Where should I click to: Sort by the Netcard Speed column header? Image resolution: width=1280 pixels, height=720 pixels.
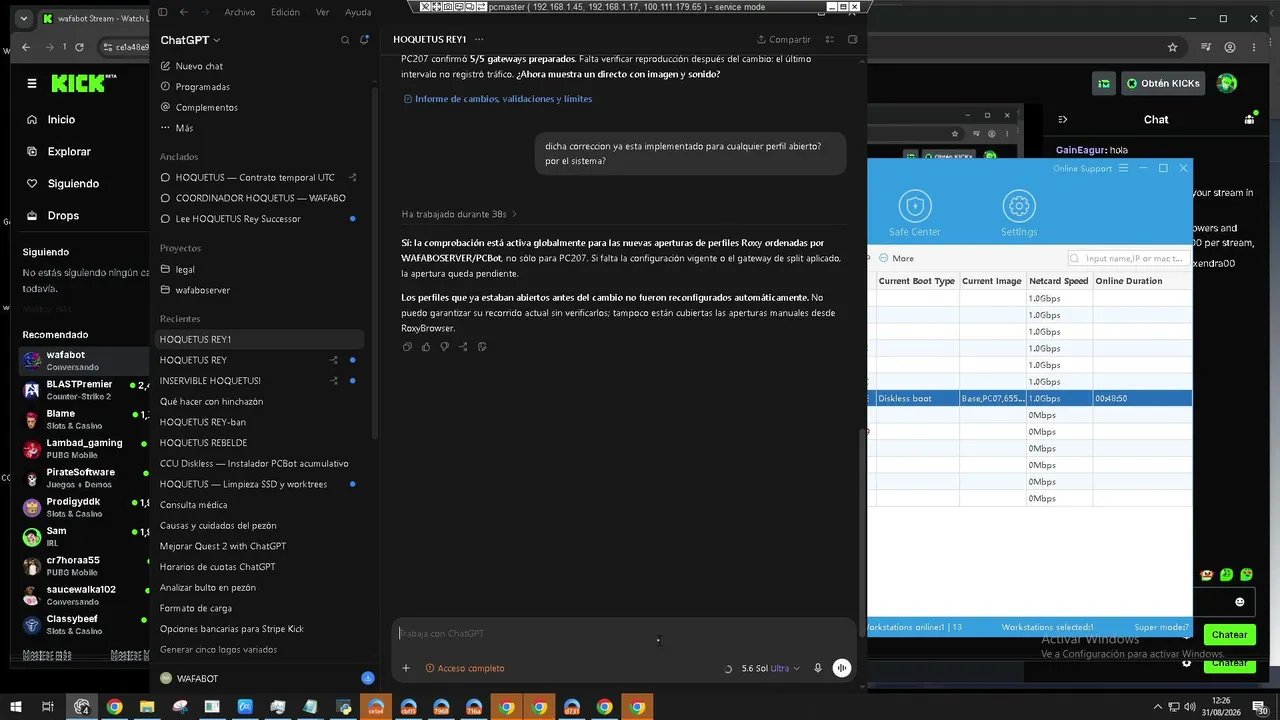1059,281
